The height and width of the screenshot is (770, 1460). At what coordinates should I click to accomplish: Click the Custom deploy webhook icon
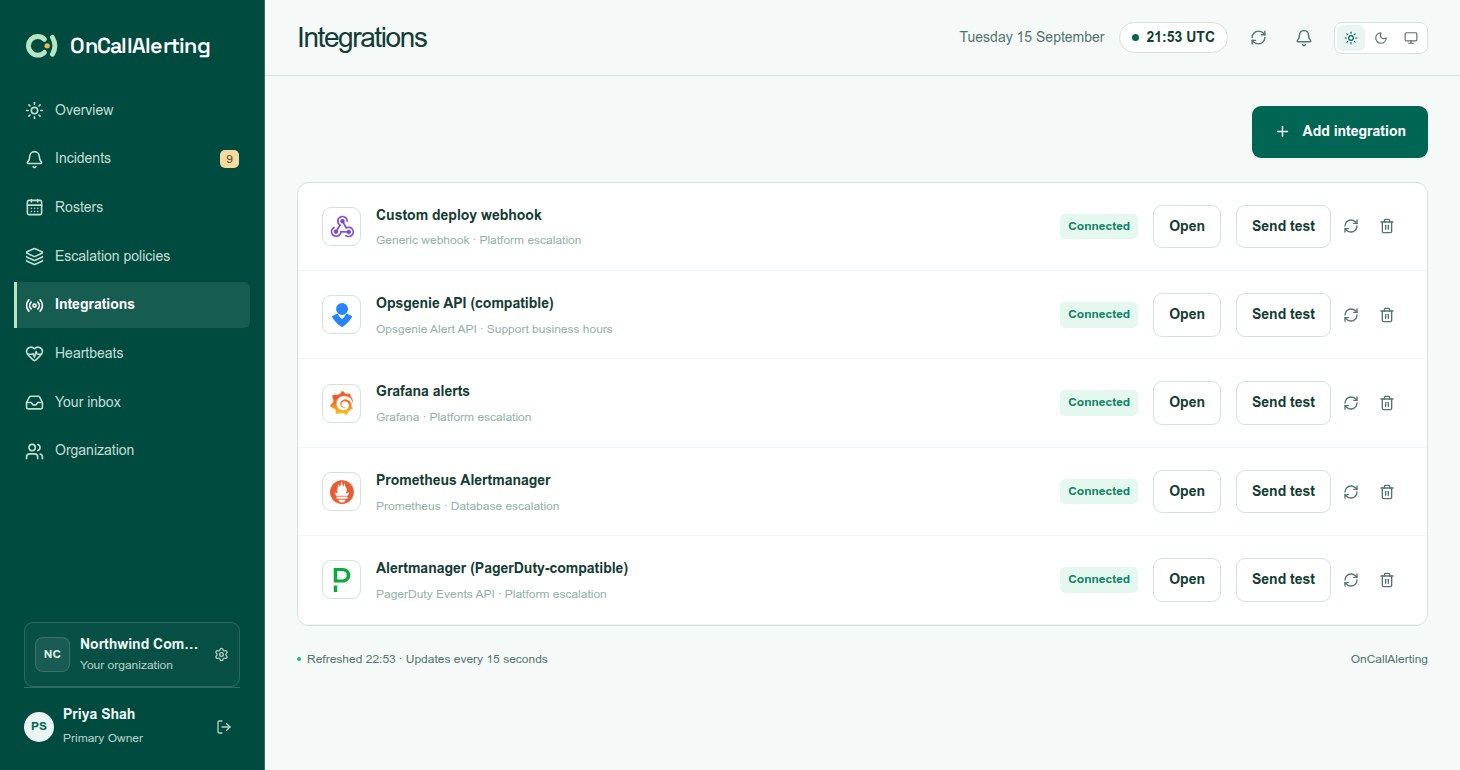pos(342,226)
